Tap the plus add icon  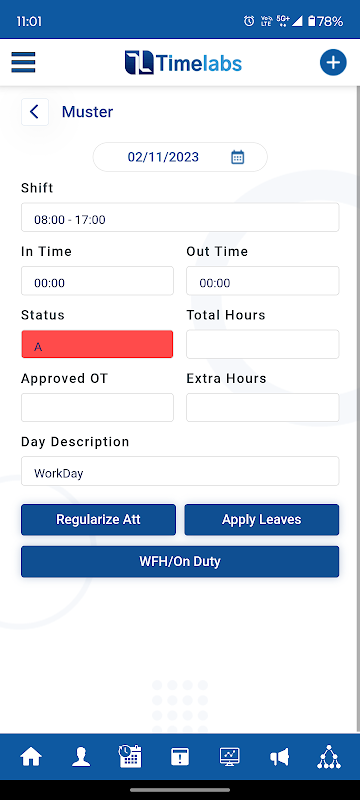point(333,63)
